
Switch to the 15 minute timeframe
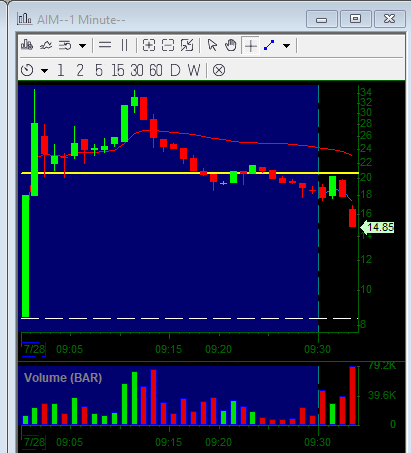(x=118, y=70)
